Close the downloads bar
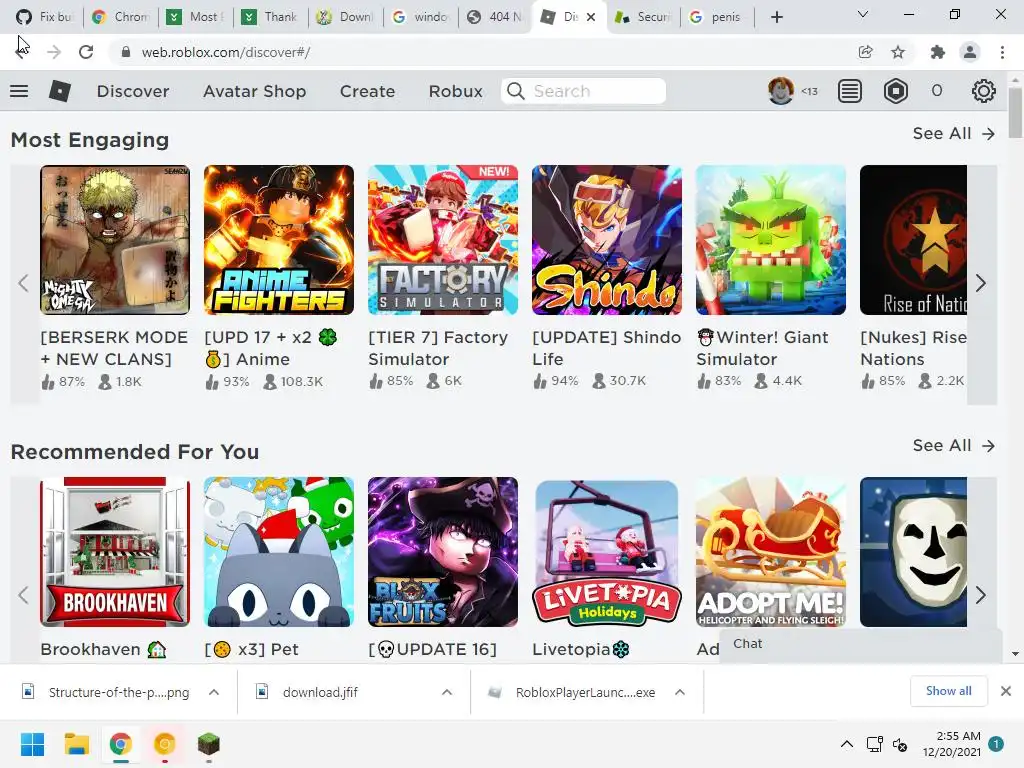Viewport: 1024px width, 768px height. click(1006, 691)
